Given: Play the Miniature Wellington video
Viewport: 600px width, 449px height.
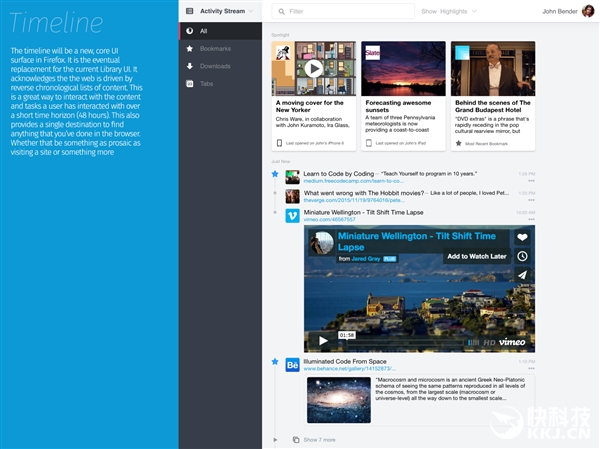Looking at the screenshot, I should point(323,341).
